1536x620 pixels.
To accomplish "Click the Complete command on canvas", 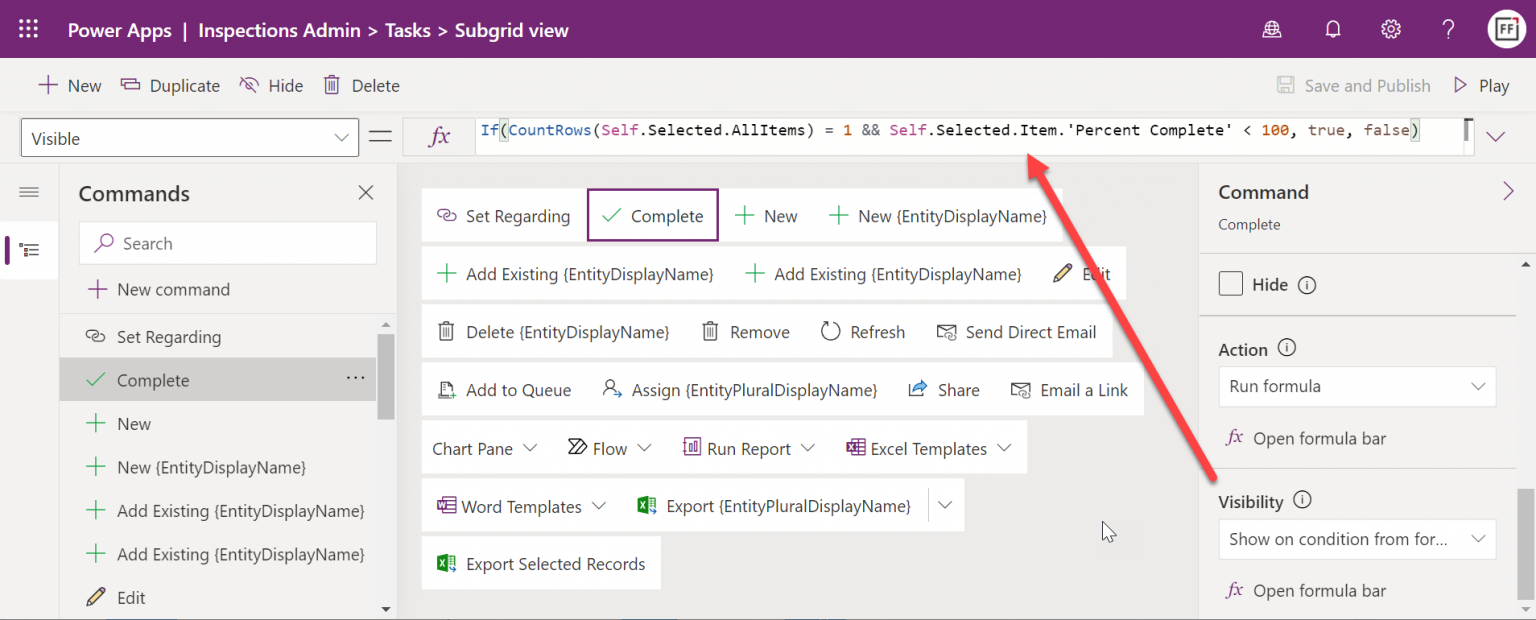I will pyautogui.click(x=652, y=216).
